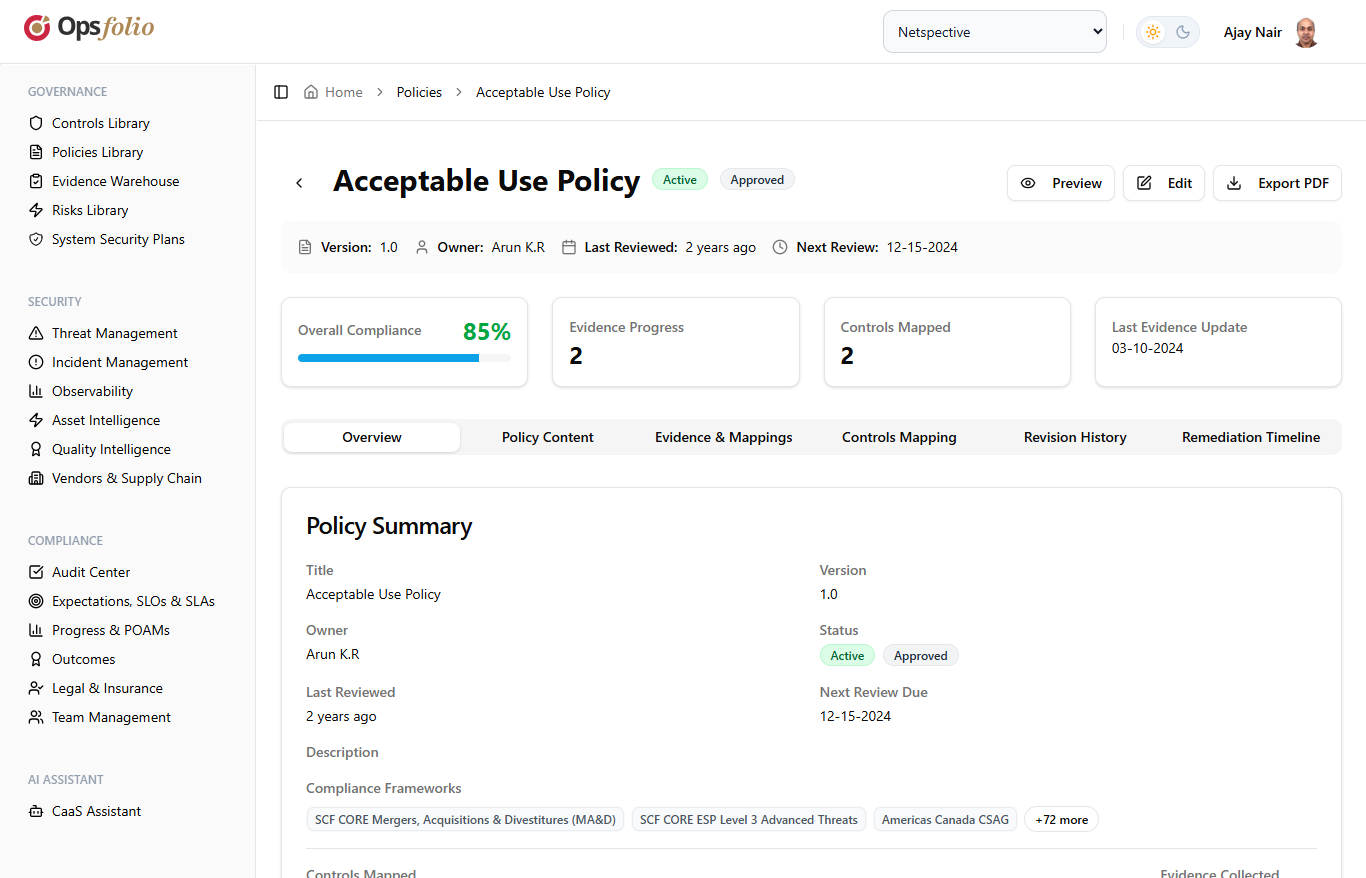Open the Policy Content tab
This screenshot has width=1366, height=878.
[x=548, y=437]
